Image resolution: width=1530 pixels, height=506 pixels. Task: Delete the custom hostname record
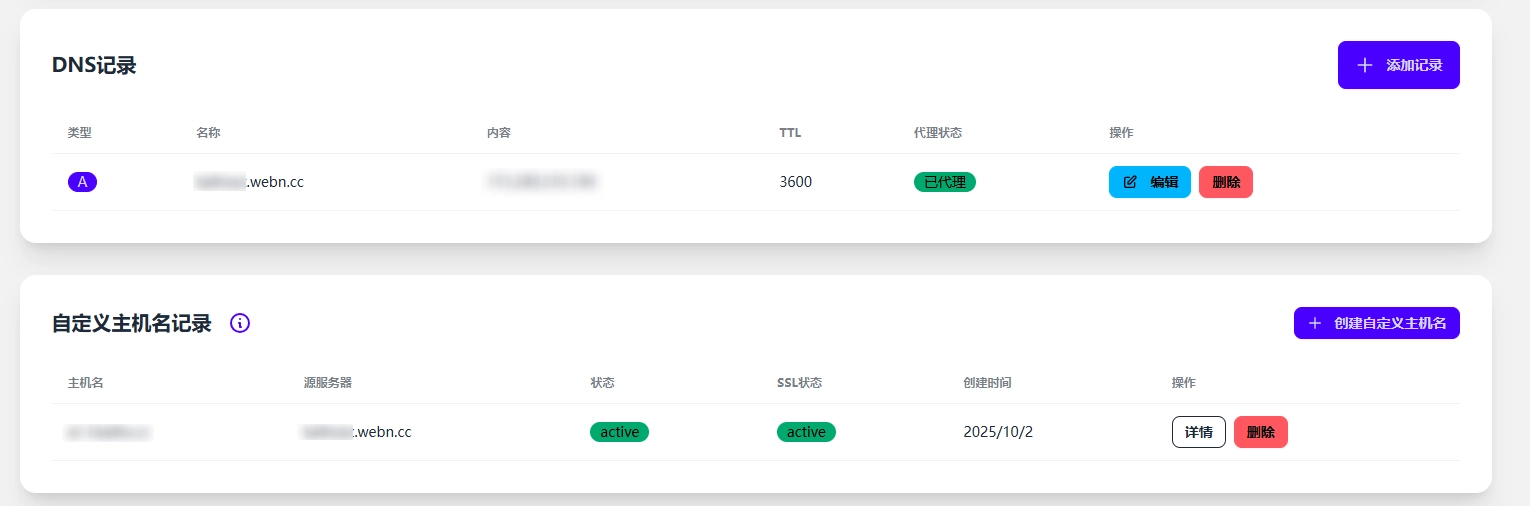coord(1260,432)
